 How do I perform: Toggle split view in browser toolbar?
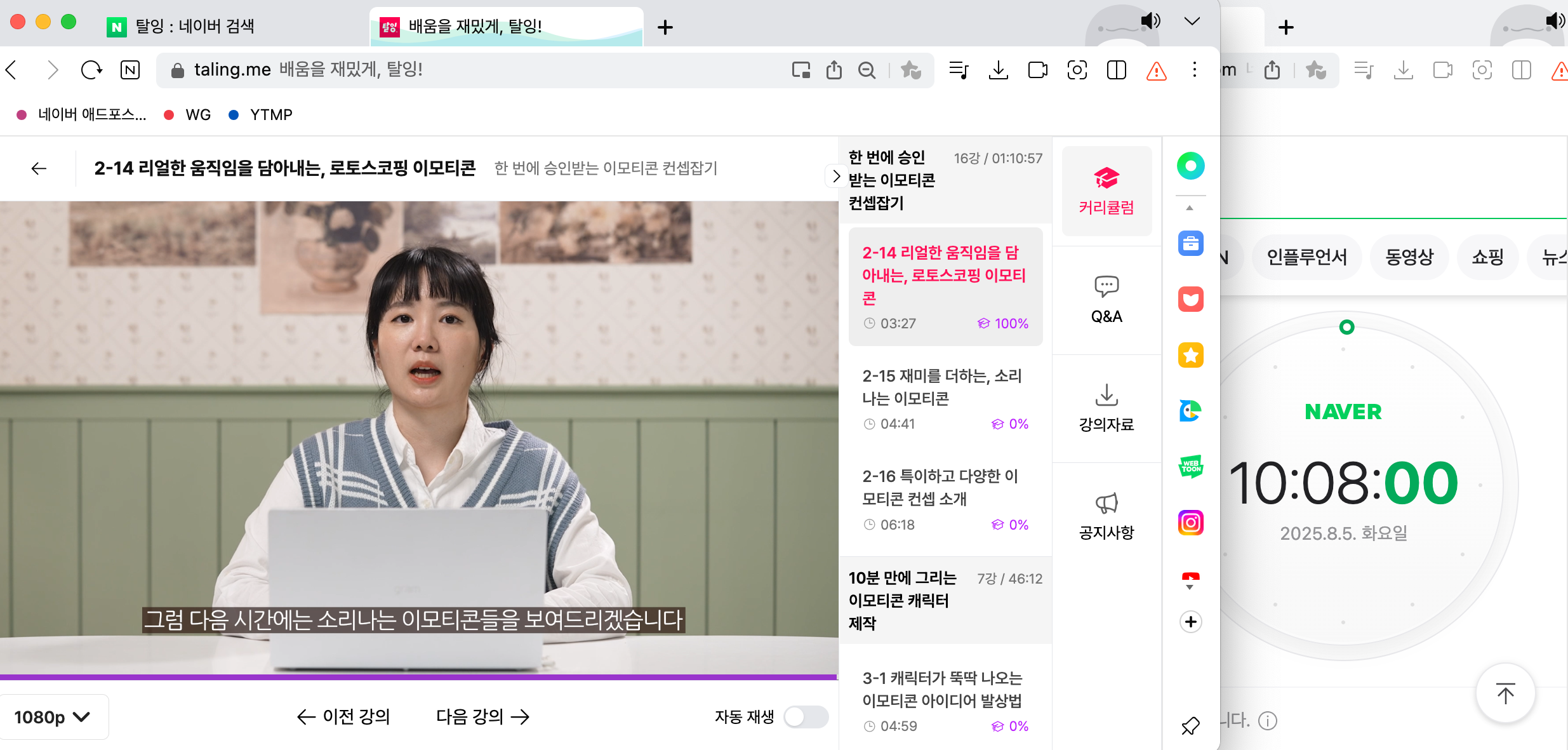pos(1116,70)
